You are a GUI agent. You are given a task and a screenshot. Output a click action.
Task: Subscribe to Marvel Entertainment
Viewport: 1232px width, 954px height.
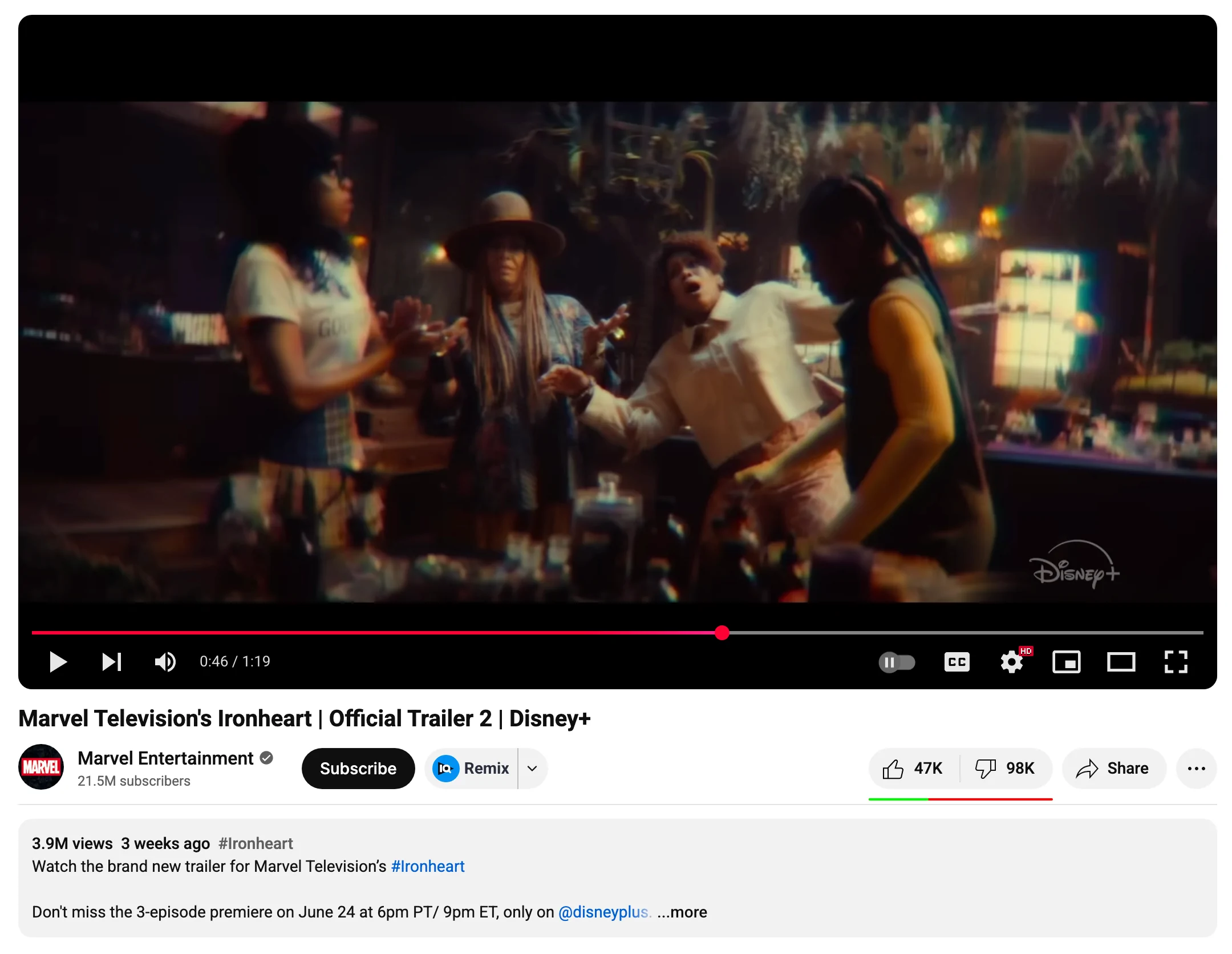tap(358, 769)
